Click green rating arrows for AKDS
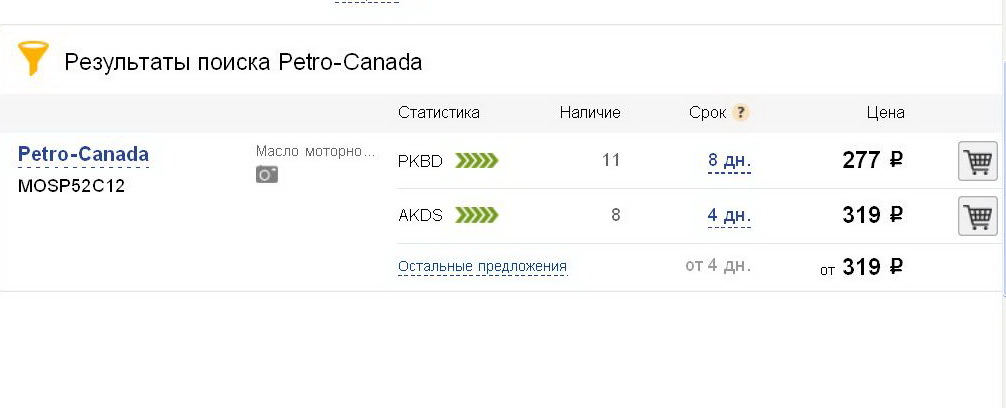Viewport: 1006px width, 408px height. click(x=477, y=215)
